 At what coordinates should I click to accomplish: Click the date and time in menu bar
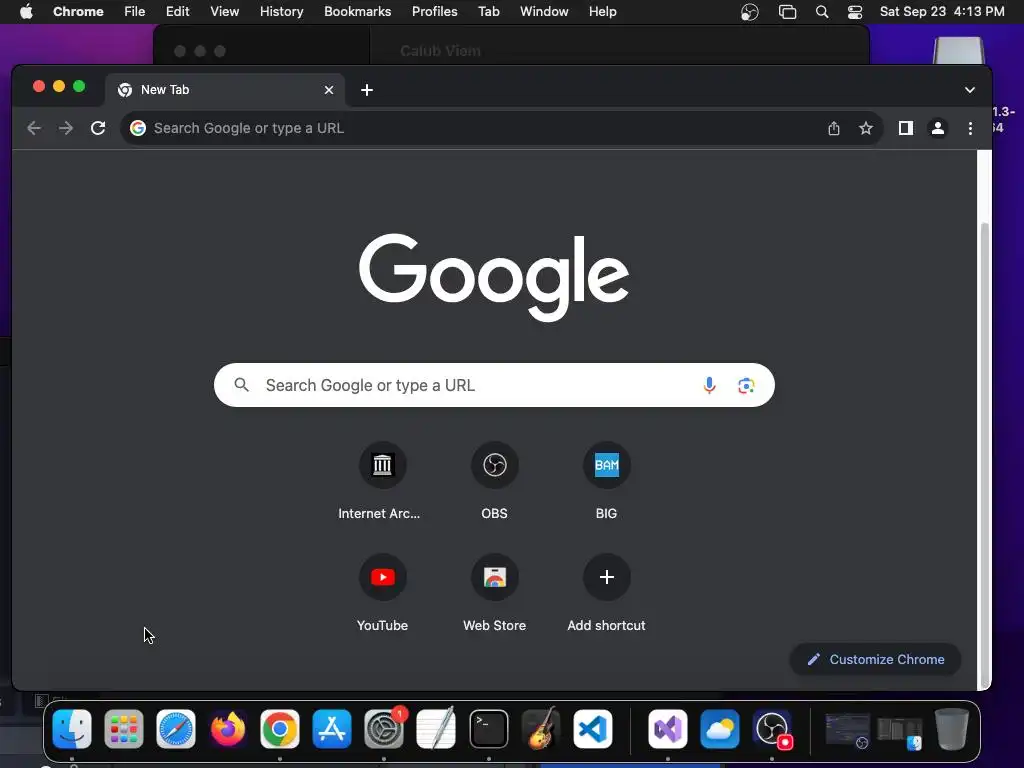[x=942, y=12]
